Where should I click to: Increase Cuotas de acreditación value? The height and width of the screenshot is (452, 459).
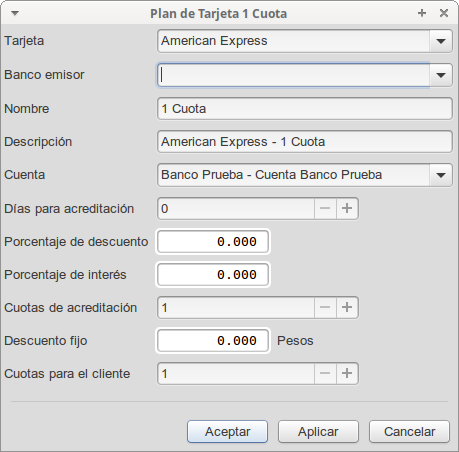pyautogui.click(x=347, y=307)
